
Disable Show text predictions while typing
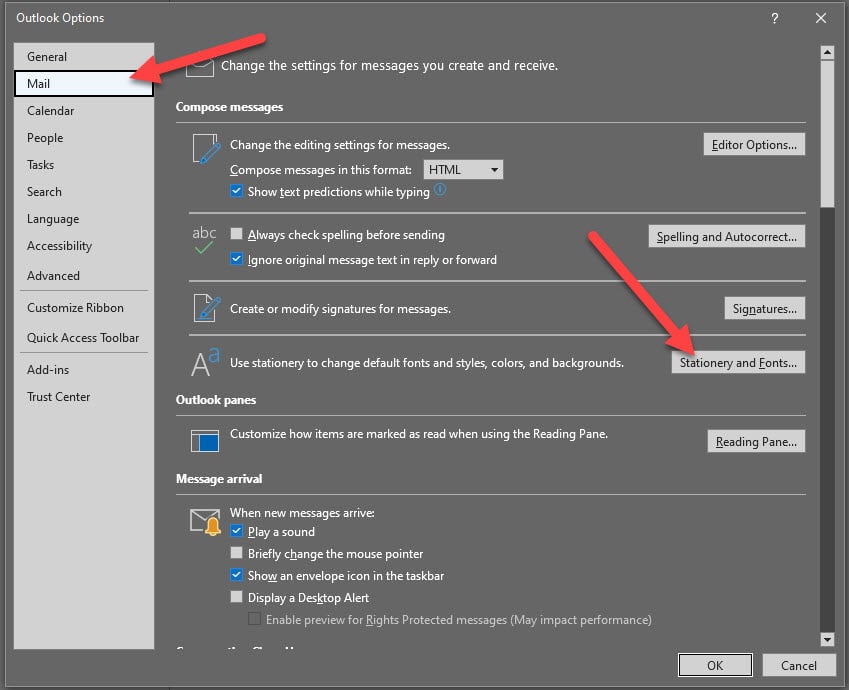(237, 192)
